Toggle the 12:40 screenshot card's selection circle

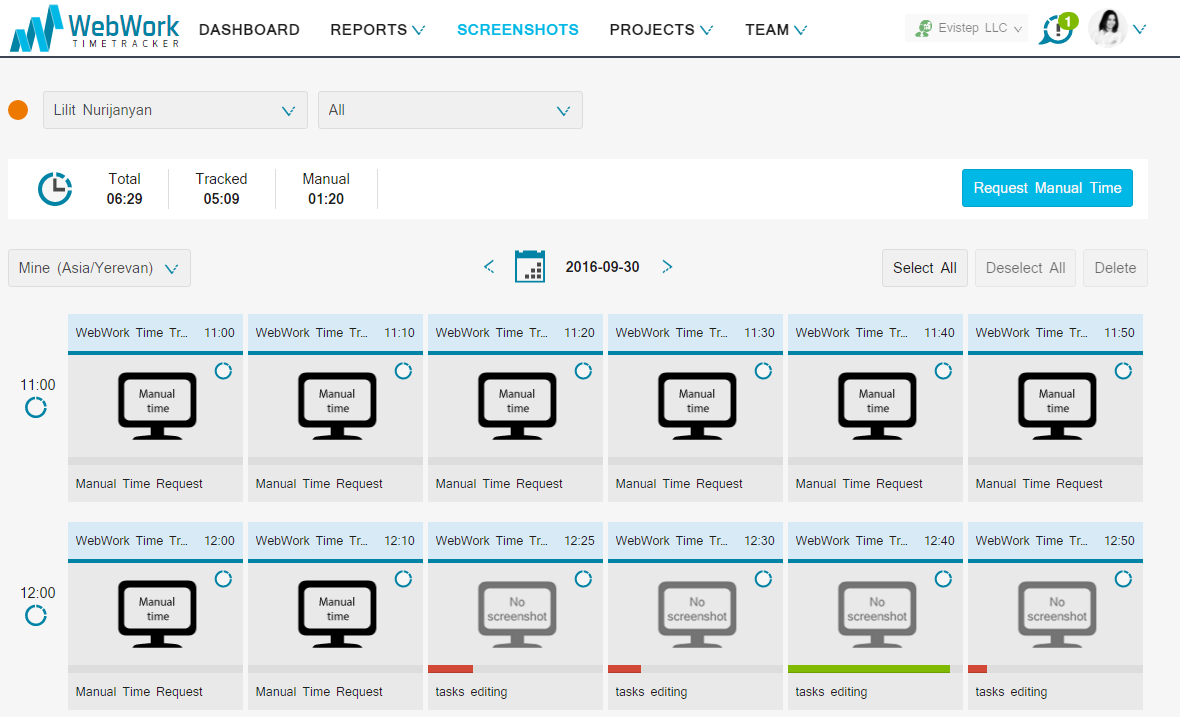point(943,579)
